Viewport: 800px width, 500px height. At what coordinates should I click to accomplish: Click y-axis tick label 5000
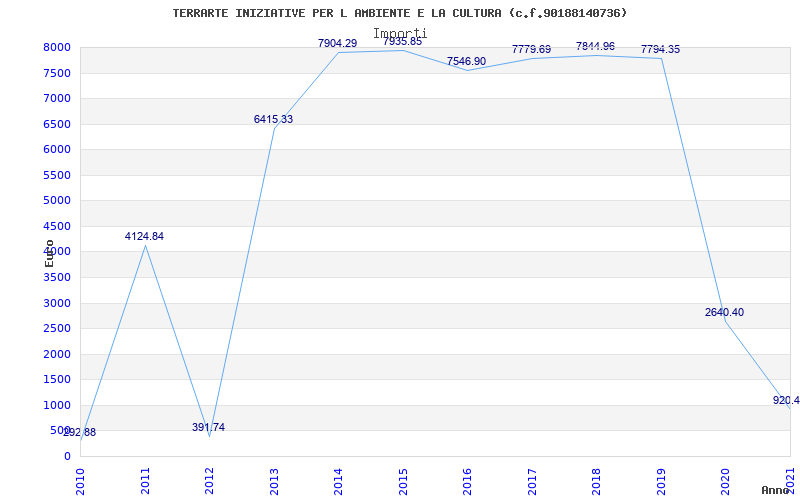[x=57, y=201]
